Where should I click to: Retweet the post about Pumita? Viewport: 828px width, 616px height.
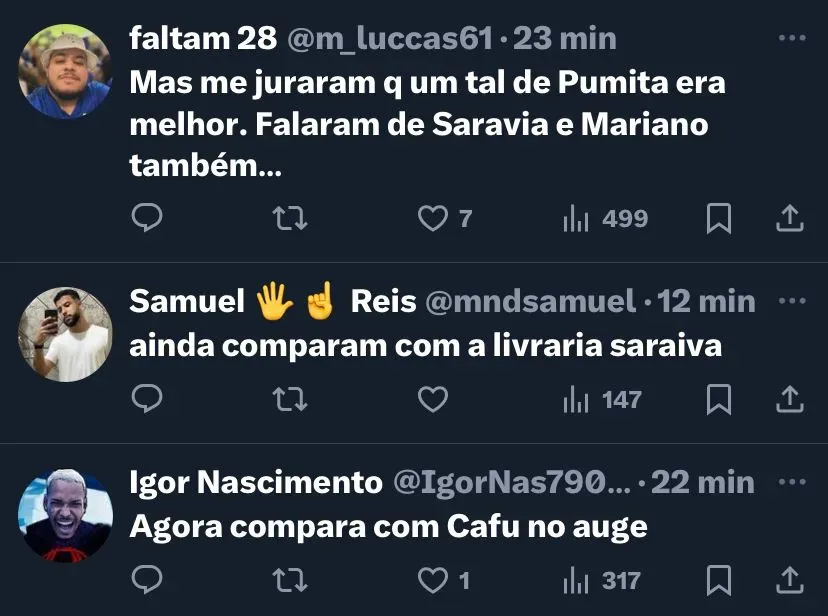click(x=290, y=218)
